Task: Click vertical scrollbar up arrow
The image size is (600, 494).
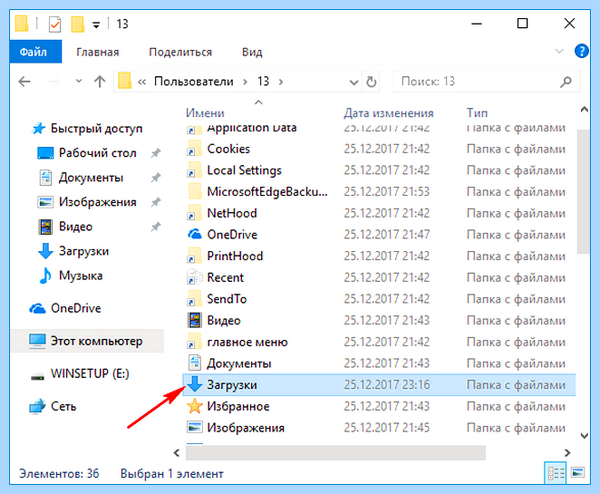Action: pyautogui.click(x=584, y=110)
